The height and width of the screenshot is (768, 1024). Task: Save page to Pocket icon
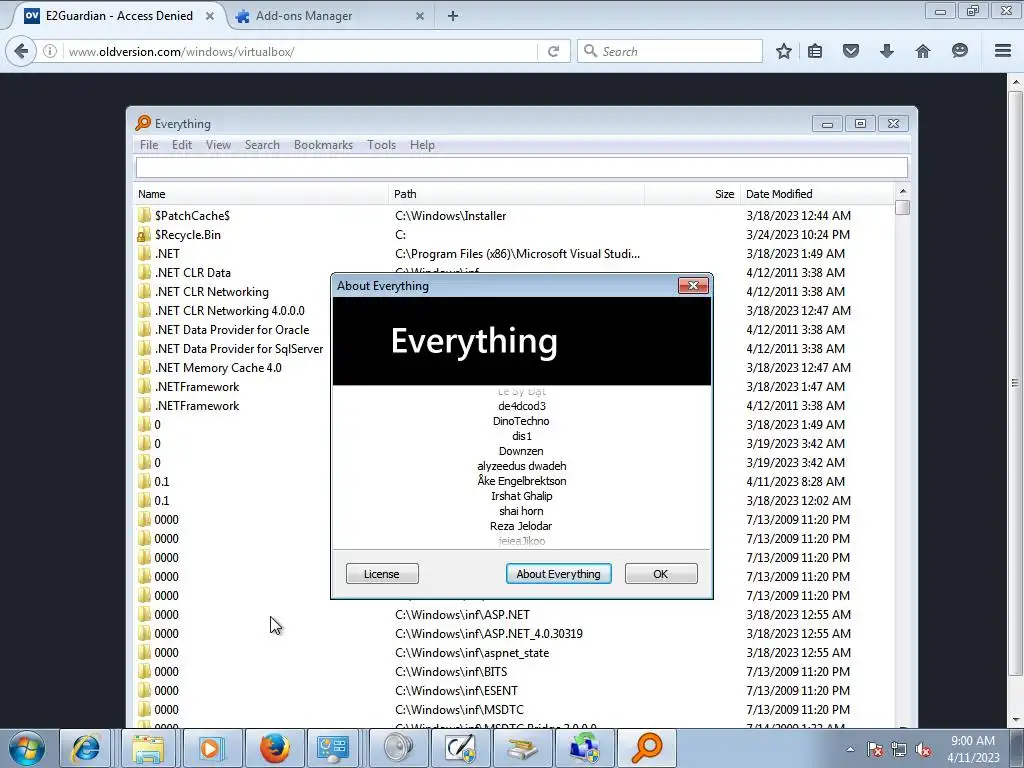tap(850, 51)
